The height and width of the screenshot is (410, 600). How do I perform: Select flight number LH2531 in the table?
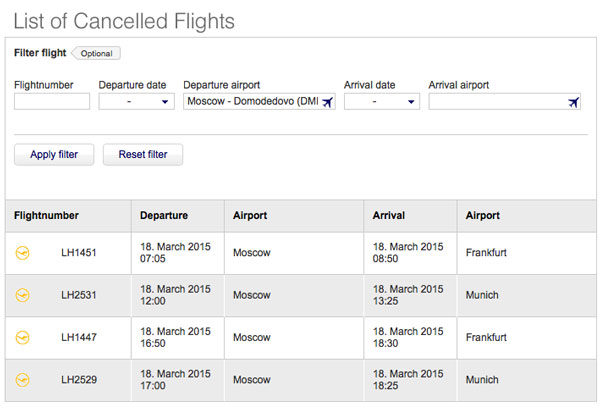pos(79,295)
